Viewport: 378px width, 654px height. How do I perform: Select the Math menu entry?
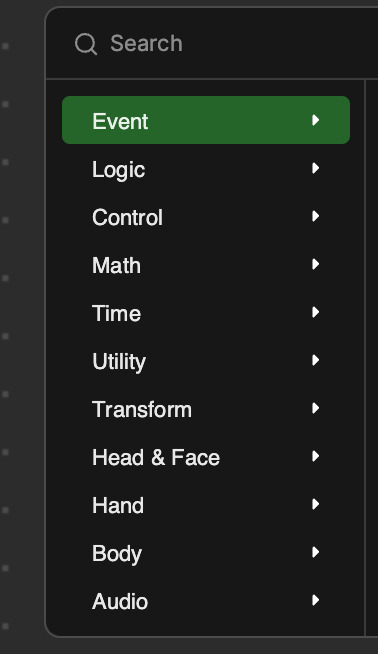point(206,264)
